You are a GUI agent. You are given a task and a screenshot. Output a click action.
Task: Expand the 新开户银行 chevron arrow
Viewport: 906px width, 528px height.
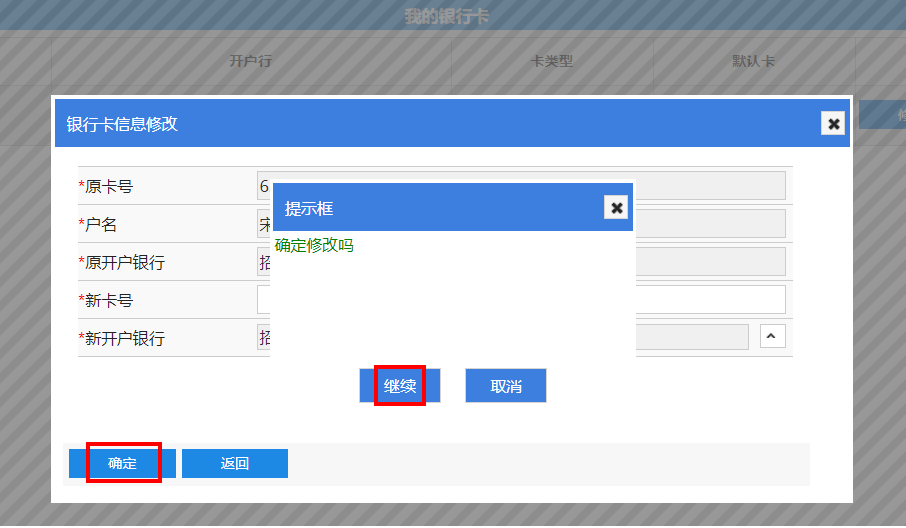(773, 336)
